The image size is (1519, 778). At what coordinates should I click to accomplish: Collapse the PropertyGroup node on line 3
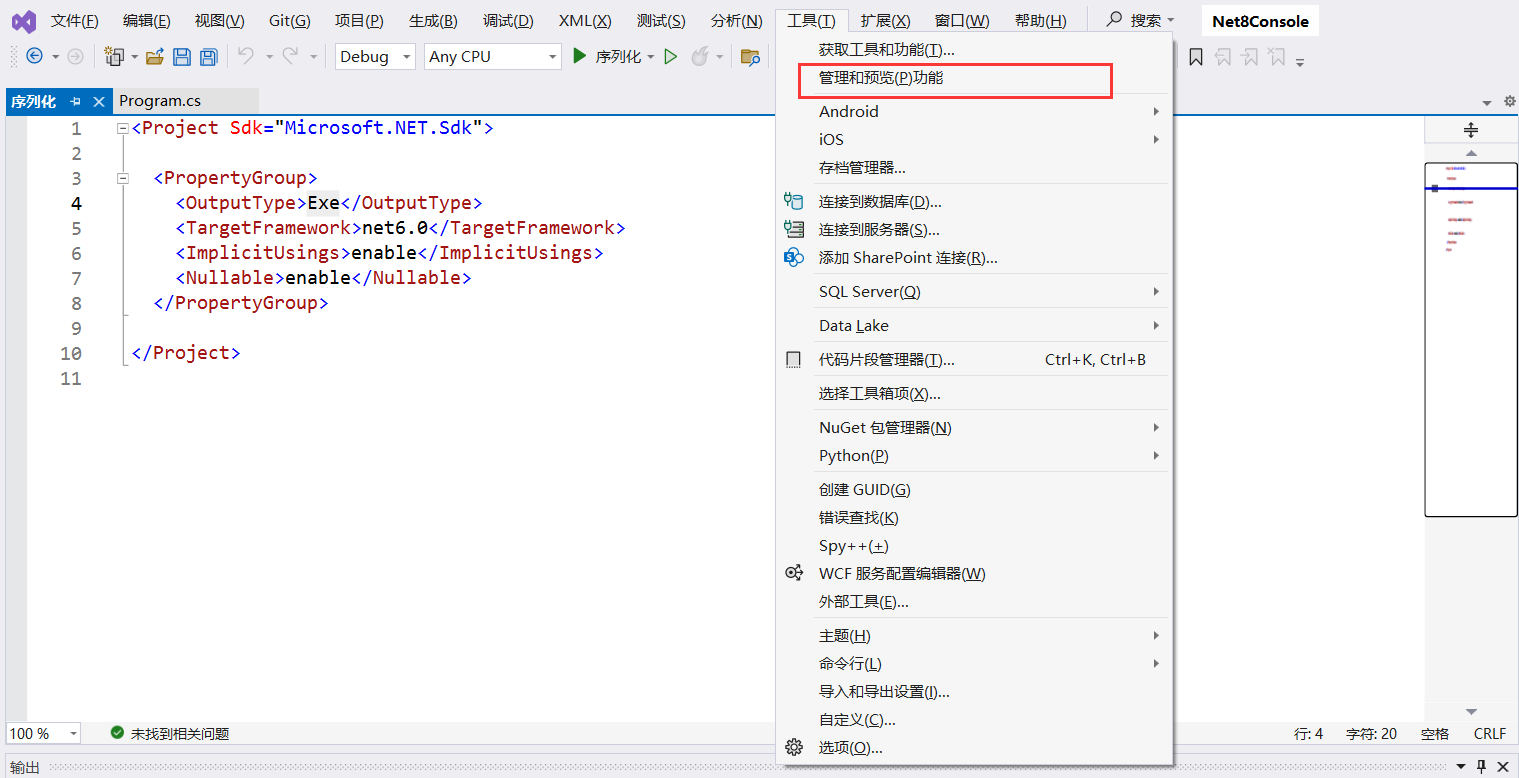[123, 178]
